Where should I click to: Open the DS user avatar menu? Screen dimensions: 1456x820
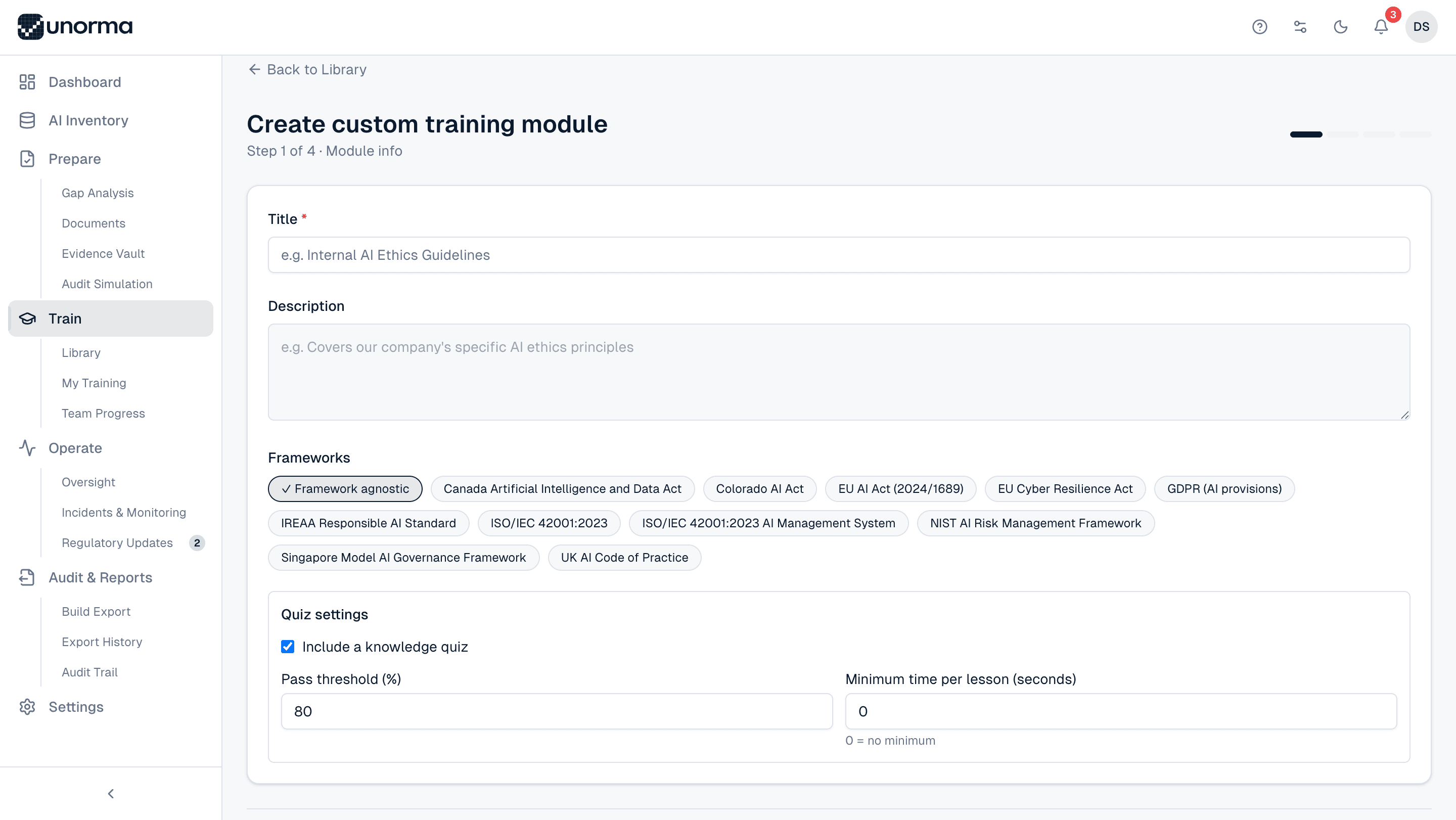pos(1421,27)
